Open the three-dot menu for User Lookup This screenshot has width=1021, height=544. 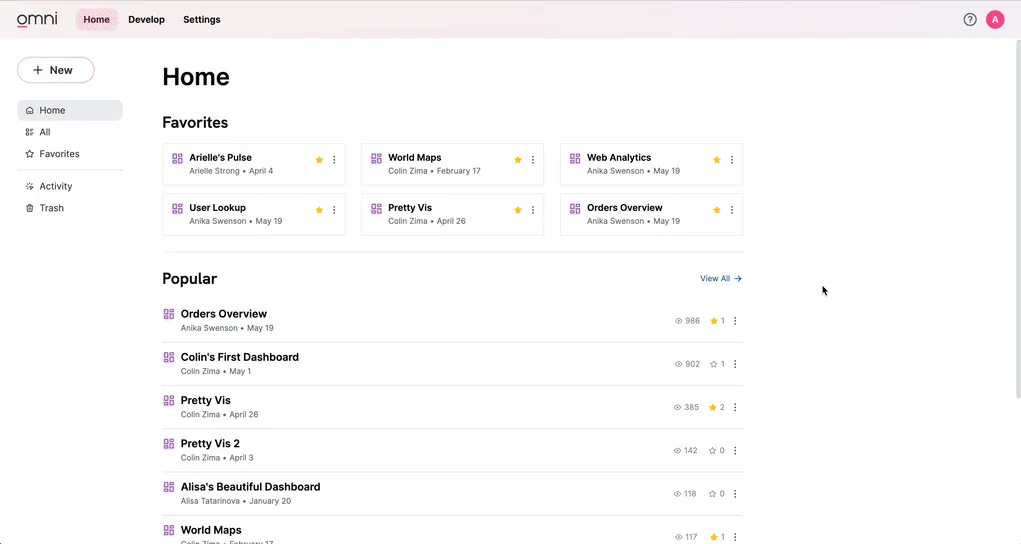334,210
